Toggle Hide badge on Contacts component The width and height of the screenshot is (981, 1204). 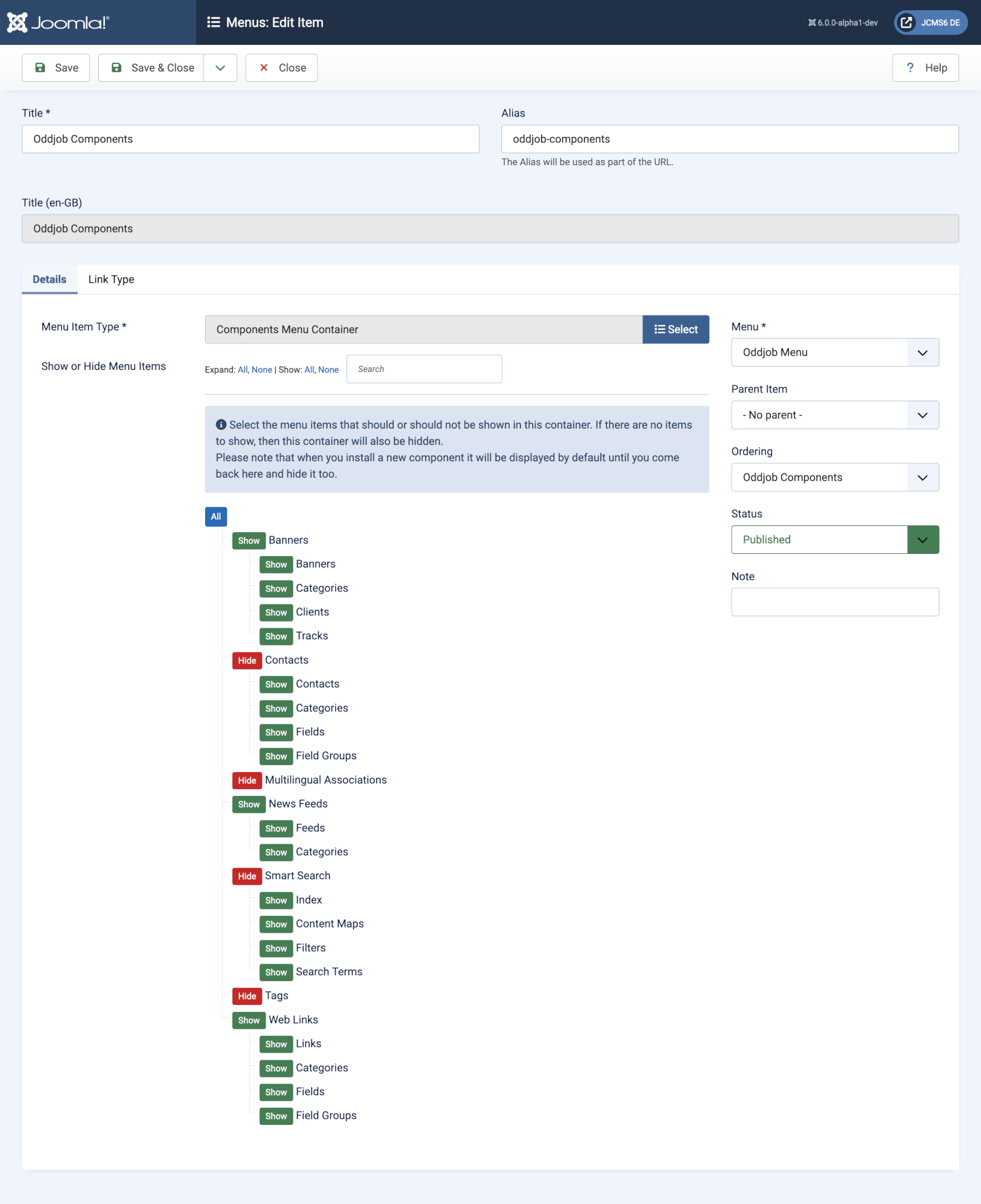coord(247,660)
